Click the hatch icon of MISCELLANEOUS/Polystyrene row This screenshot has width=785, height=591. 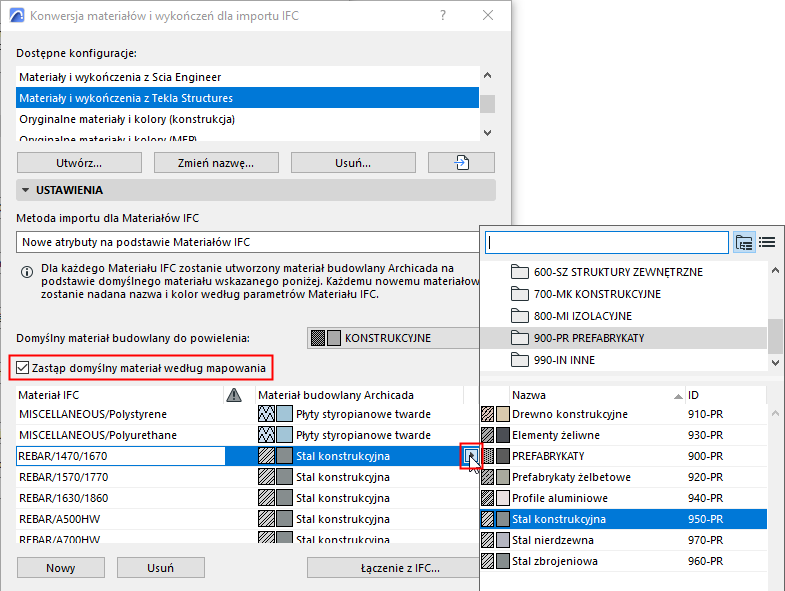[x=266, y=414]
